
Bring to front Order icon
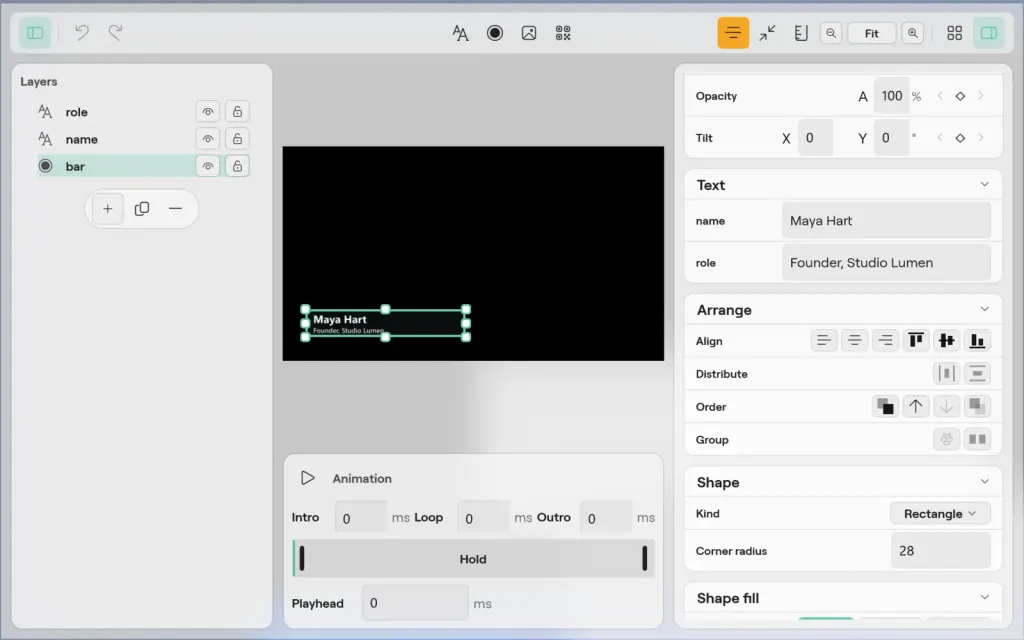click(x=885, y=406)
